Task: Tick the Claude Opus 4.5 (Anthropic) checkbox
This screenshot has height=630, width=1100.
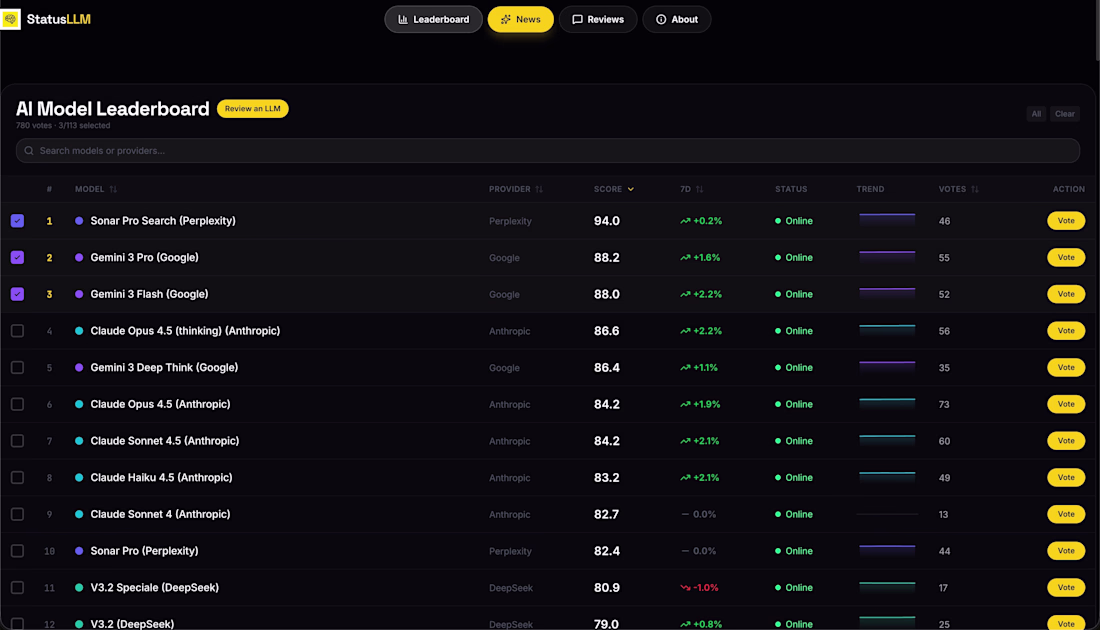Action: tap(18, 404)
